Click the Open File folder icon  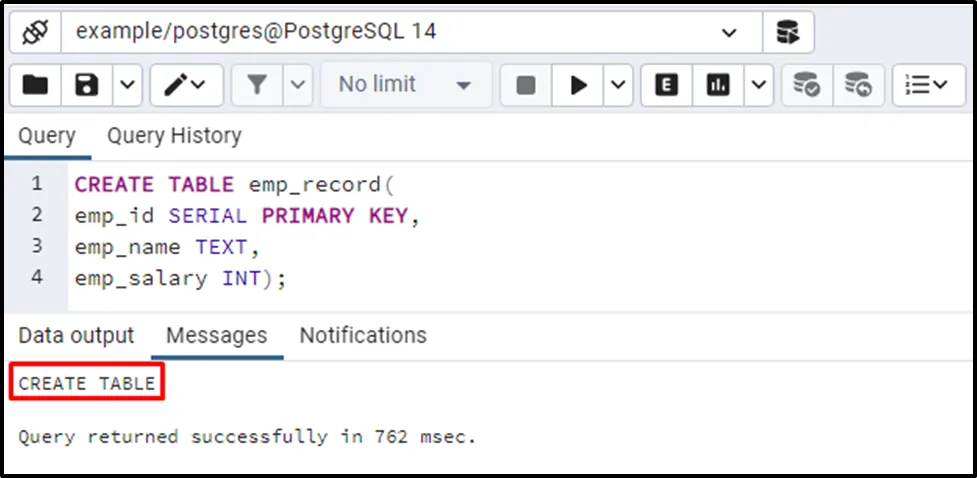pos(35,86)
